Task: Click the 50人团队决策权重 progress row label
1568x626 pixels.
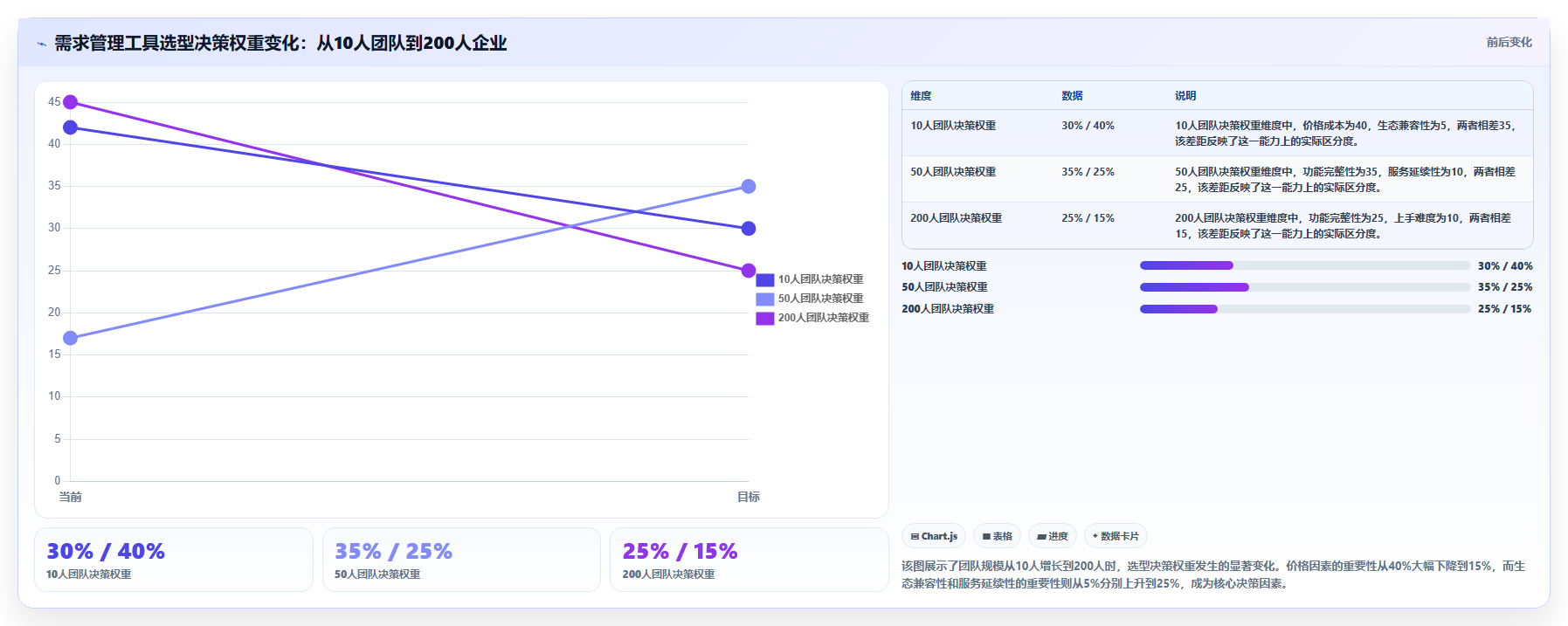Action: [944, 287]
